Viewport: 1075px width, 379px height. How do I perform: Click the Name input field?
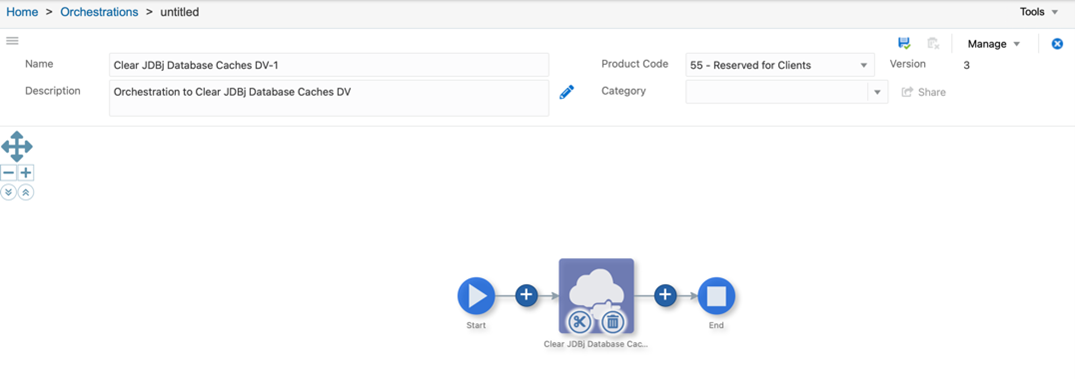(x=329, y=65)
